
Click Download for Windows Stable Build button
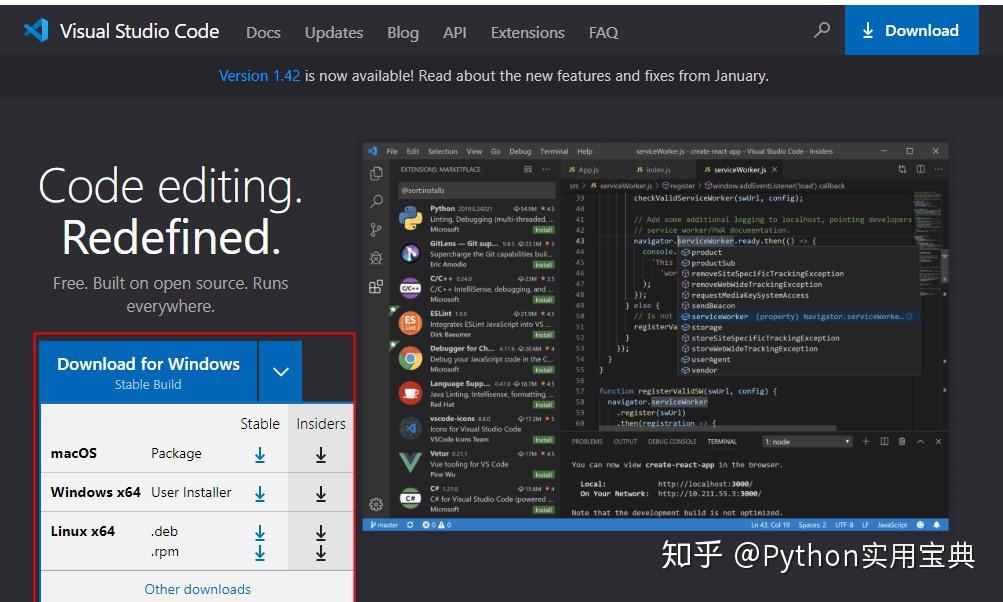148,372
